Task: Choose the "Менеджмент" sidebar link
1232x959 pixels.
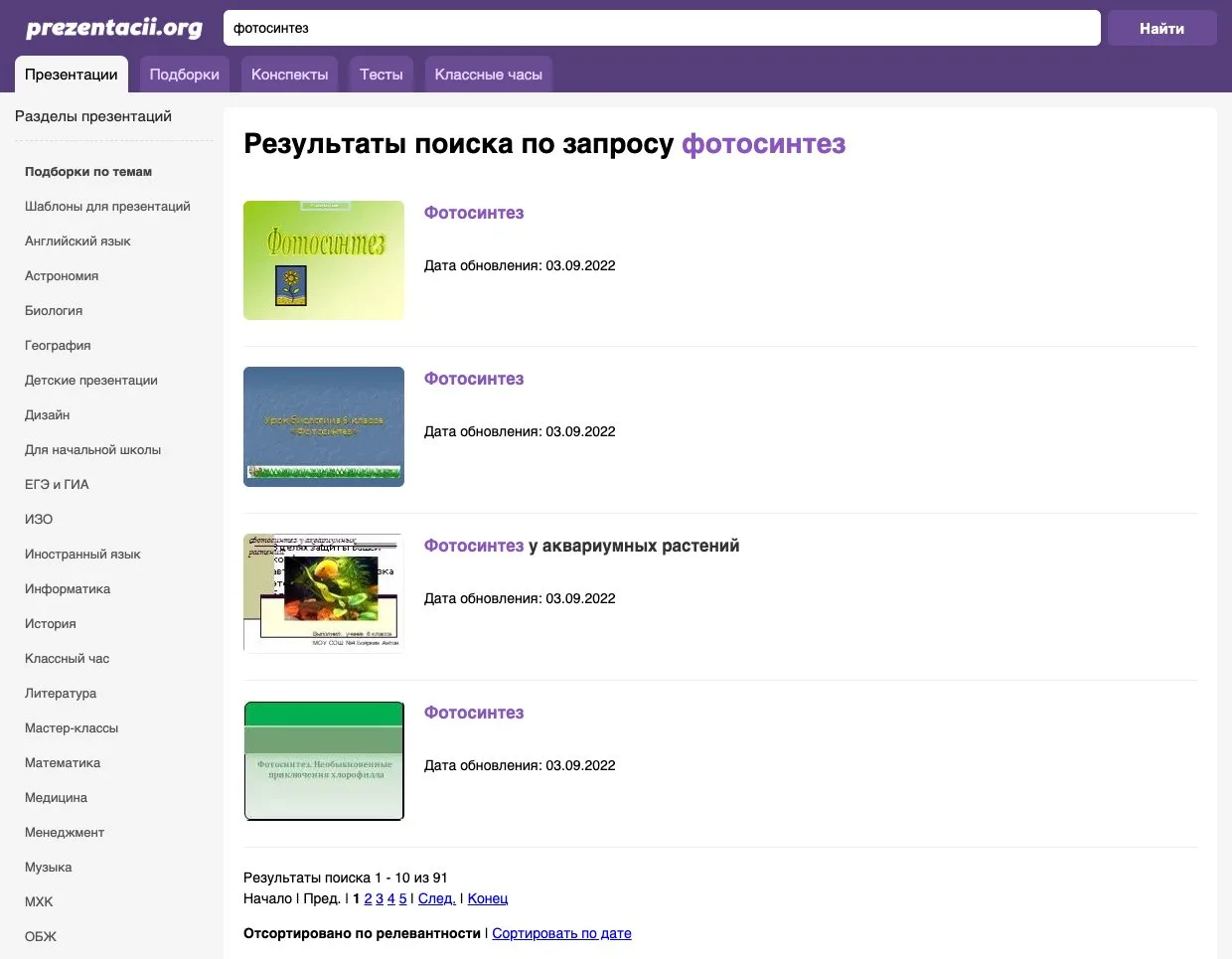Action: point(65,832)
